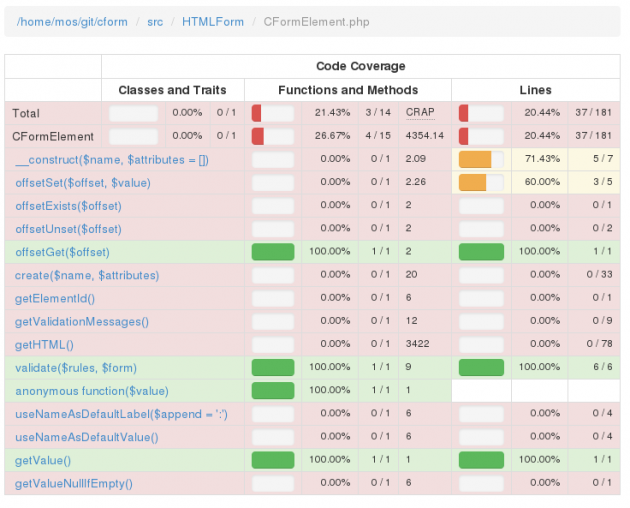Screen dimensions: 630x508
Task: Click the Total row label
Action: click(26, 113)
